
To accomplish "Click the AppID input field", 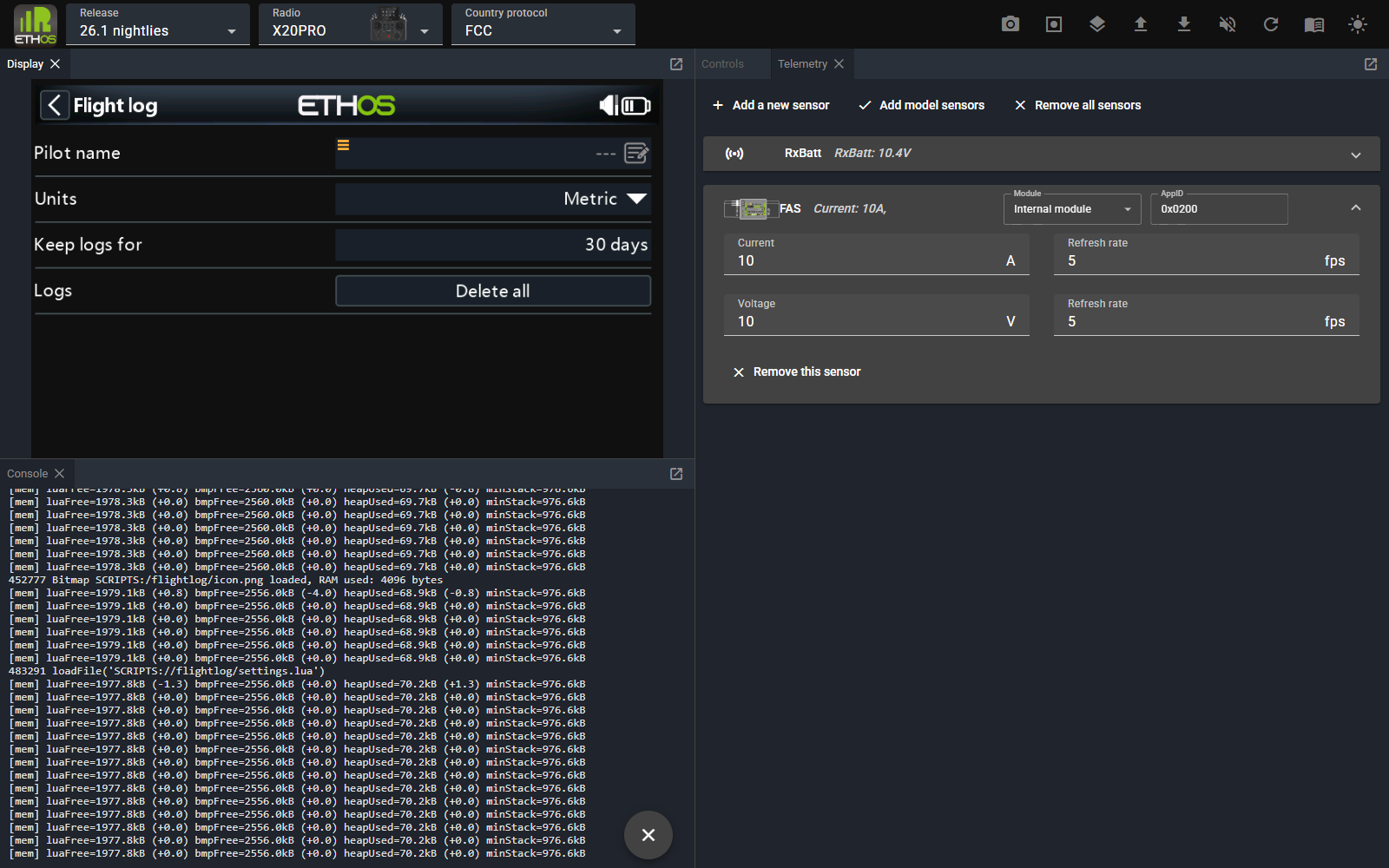I will [x=1219, y=209].
